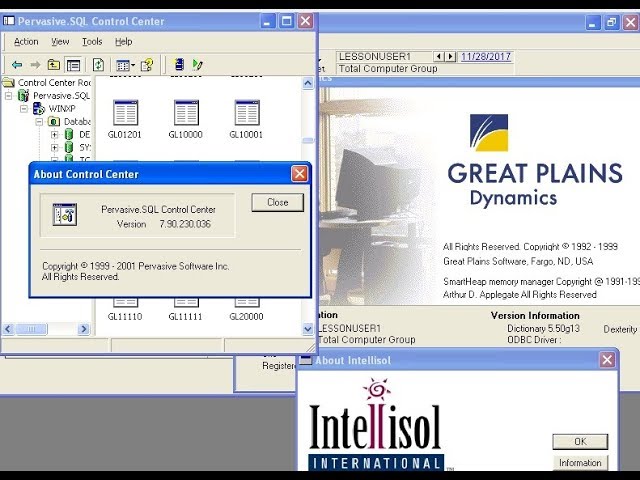Click the 11/28/2017 date link
Screen dimensions: 640x480
(x=486, y=56)
